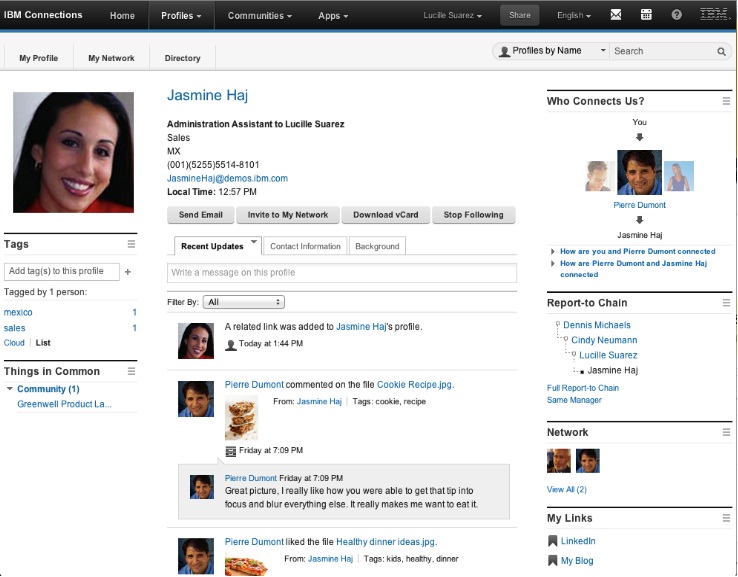
Task: Click the mexico tag link
Action: (18, 312)
